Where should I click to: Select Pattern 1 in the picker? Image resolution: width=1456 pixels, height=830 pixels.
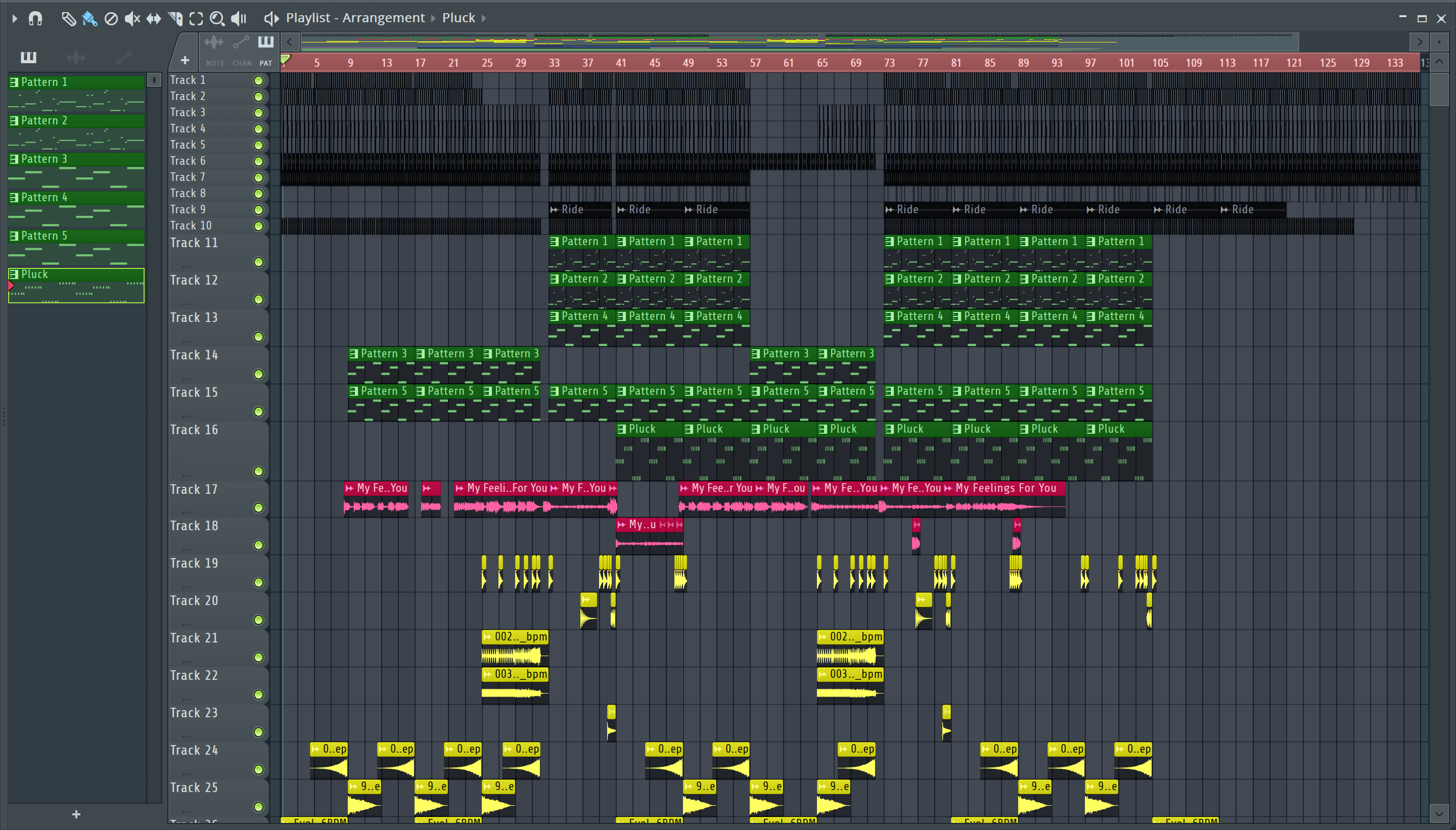coord(76,94)
